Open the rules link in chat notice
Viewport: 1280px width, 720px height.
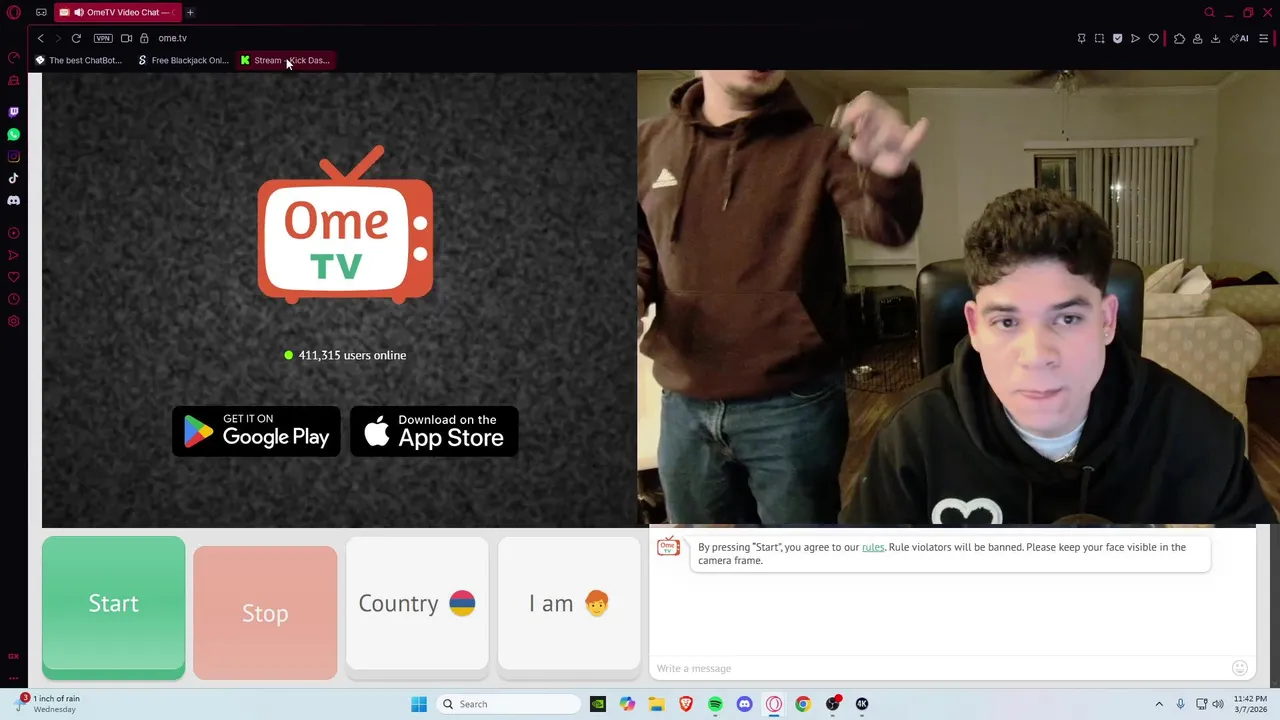pyautogui.click(x=873, y=547)
